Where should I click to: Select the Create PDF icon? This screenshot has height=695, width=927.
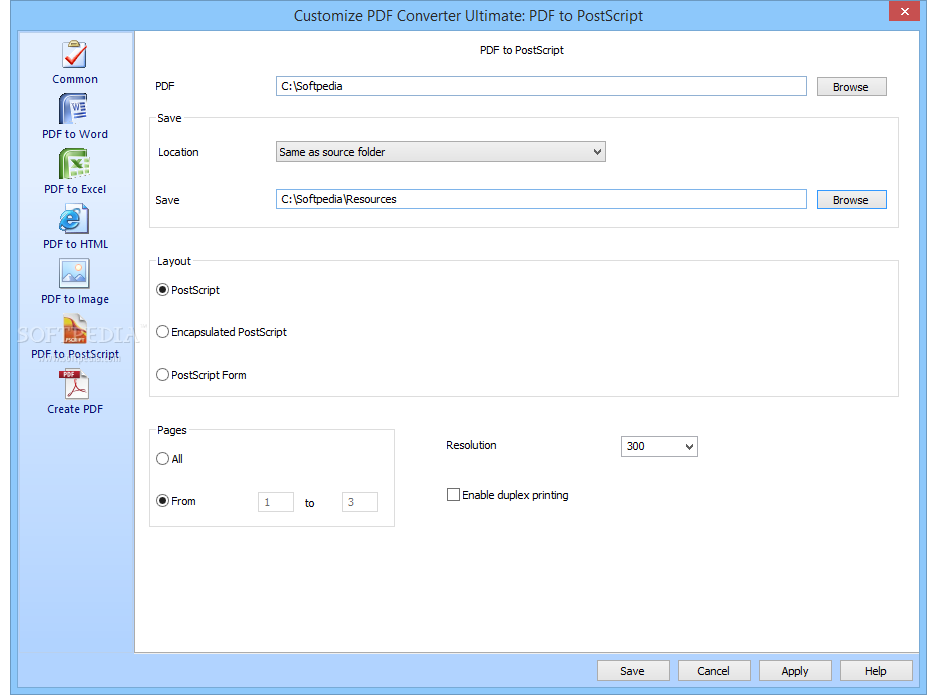pos(74,384)
